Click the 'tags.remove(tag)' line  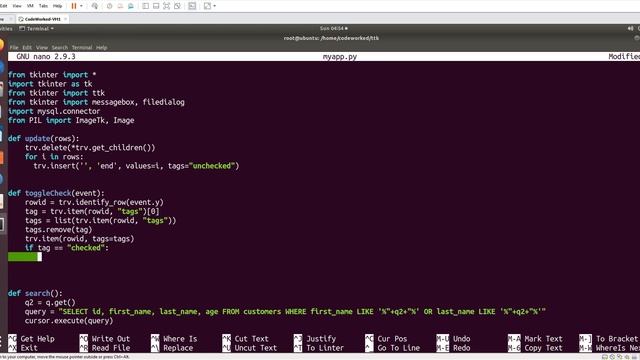click(58, 229)
